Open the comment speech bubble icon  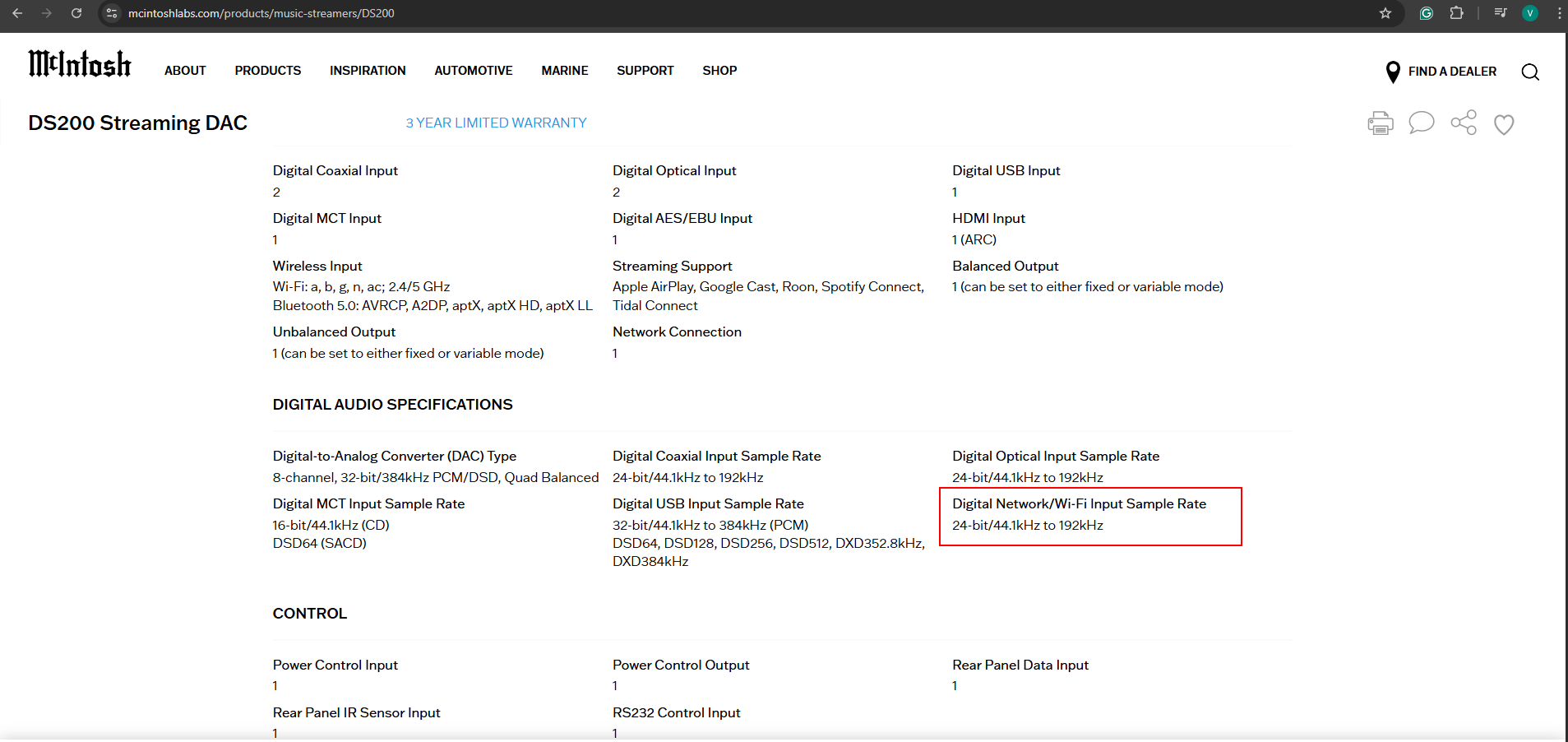click(x=1422, y=123)
